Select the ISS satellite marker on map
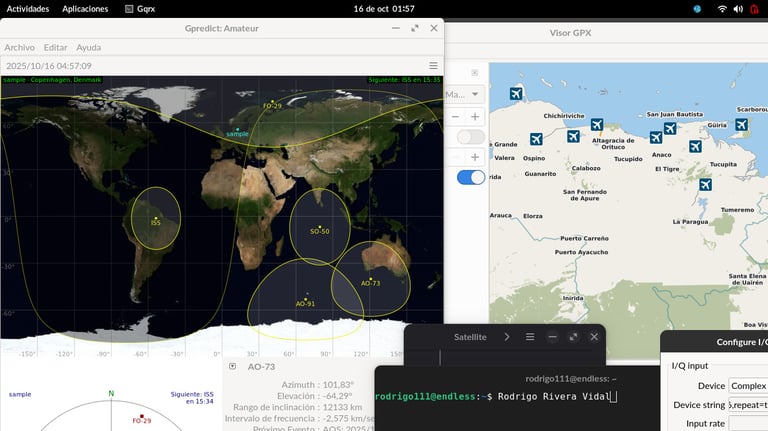Screen dimensions: 768x431 pos(156,218)
